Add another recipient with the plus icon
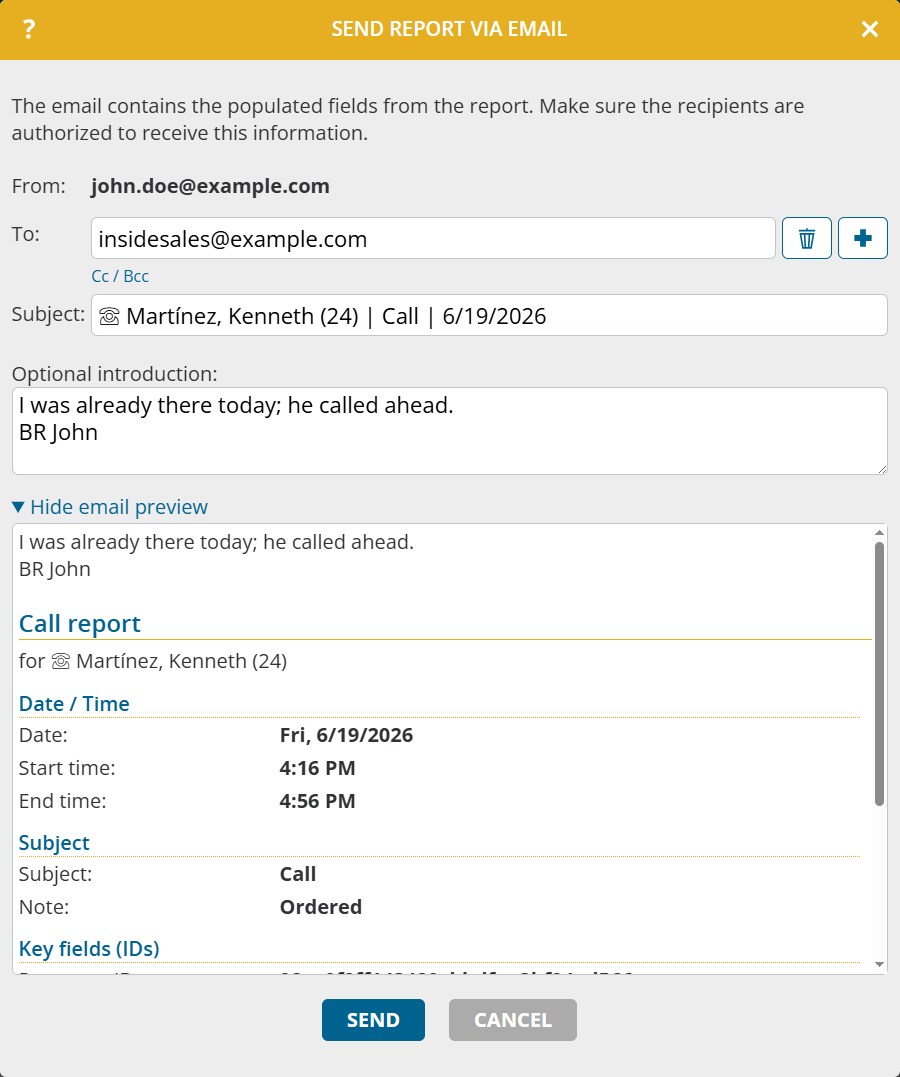Image resolution: width=900 pixels, height=1077 pixels. click(x=863, y=238)
